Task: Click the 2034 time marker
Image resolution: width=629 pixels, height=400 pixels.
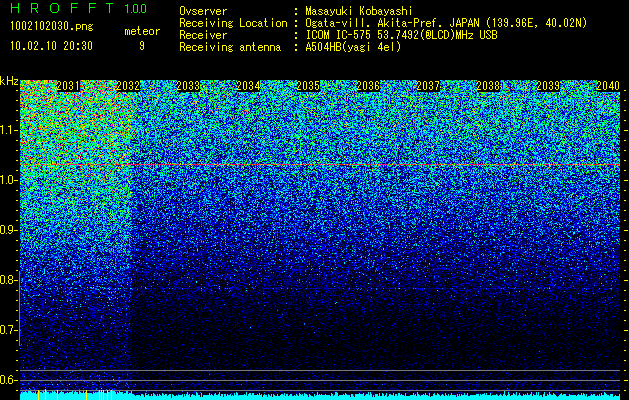Action: pos(248,86)
